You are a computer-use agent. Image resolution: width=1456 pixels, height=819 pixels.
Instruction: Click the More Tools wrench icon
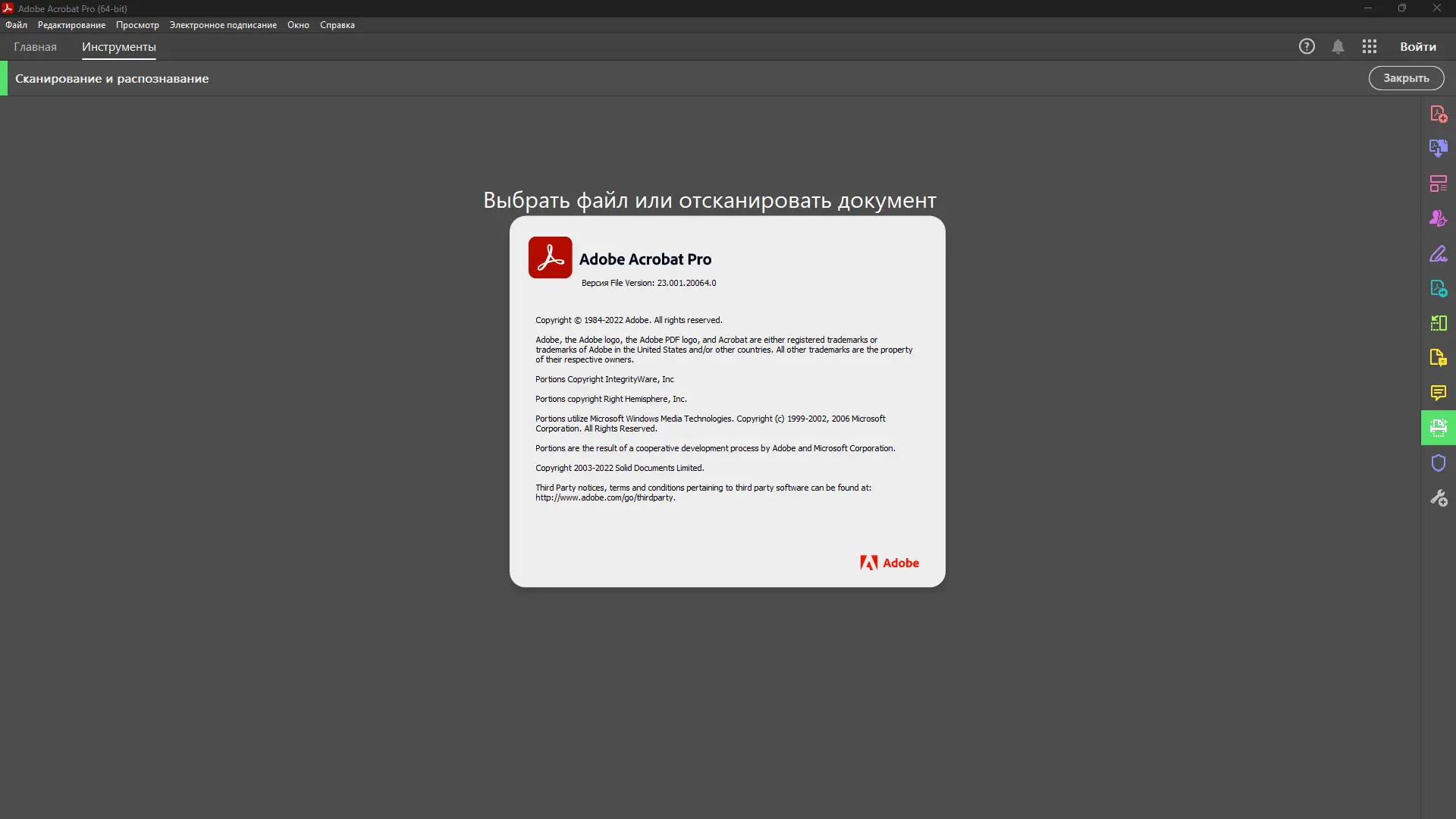(x=1438, y=497)
